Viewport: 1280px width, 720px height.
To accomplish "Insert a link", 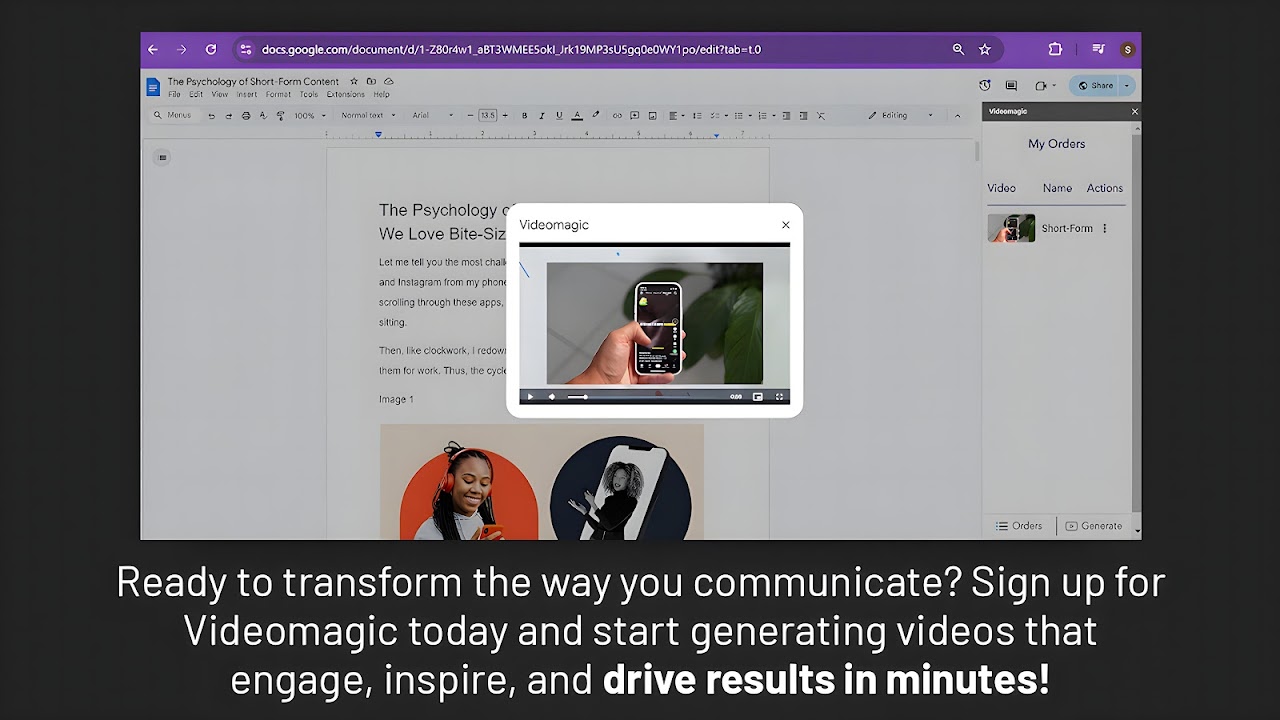I will [x=617, y=116].
